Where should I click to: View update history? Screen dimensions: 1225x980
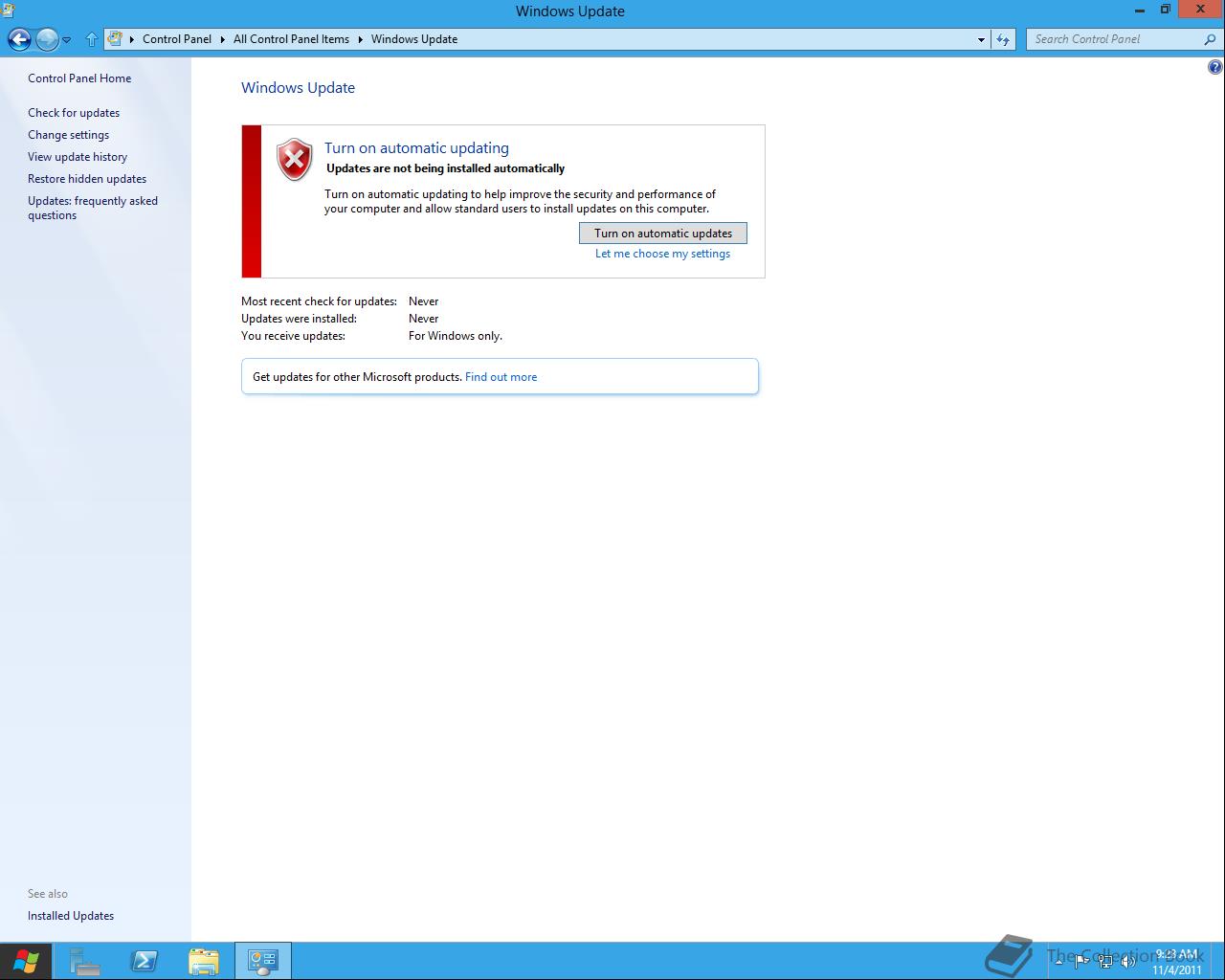(78, 157)
